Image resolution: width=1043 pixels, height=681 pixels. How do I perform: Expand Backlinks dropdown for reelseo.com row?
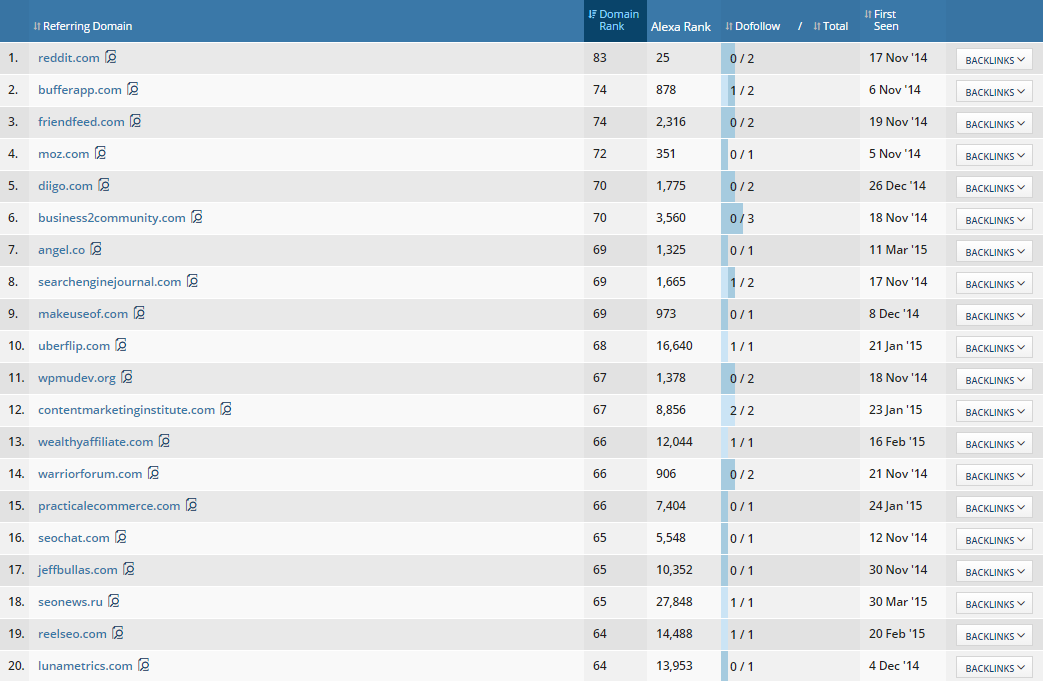(x=994, y=635)
